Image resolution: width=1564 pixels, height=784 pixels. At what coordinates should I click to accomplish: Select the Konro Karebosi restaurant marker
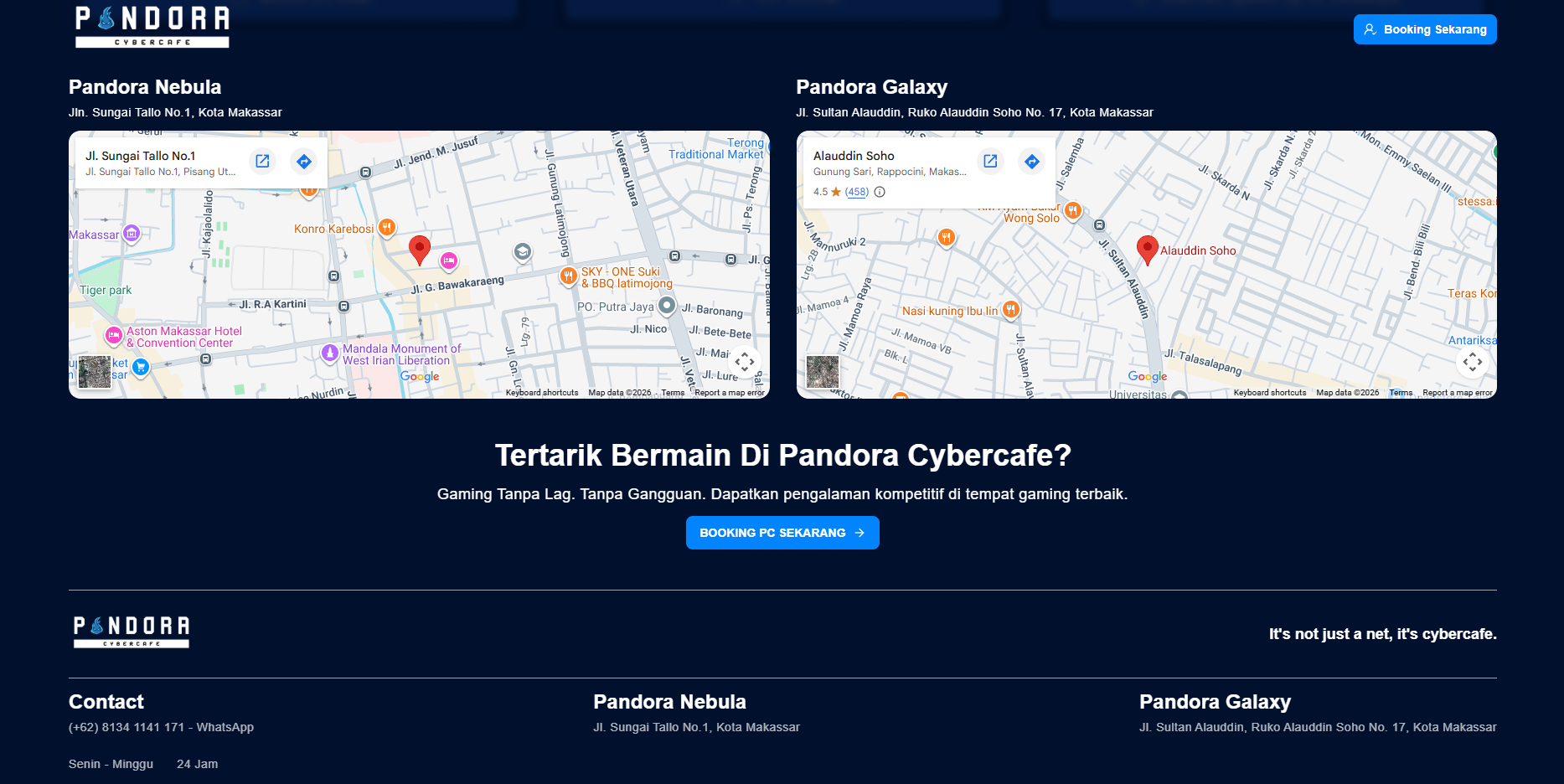tap(386, 227)
